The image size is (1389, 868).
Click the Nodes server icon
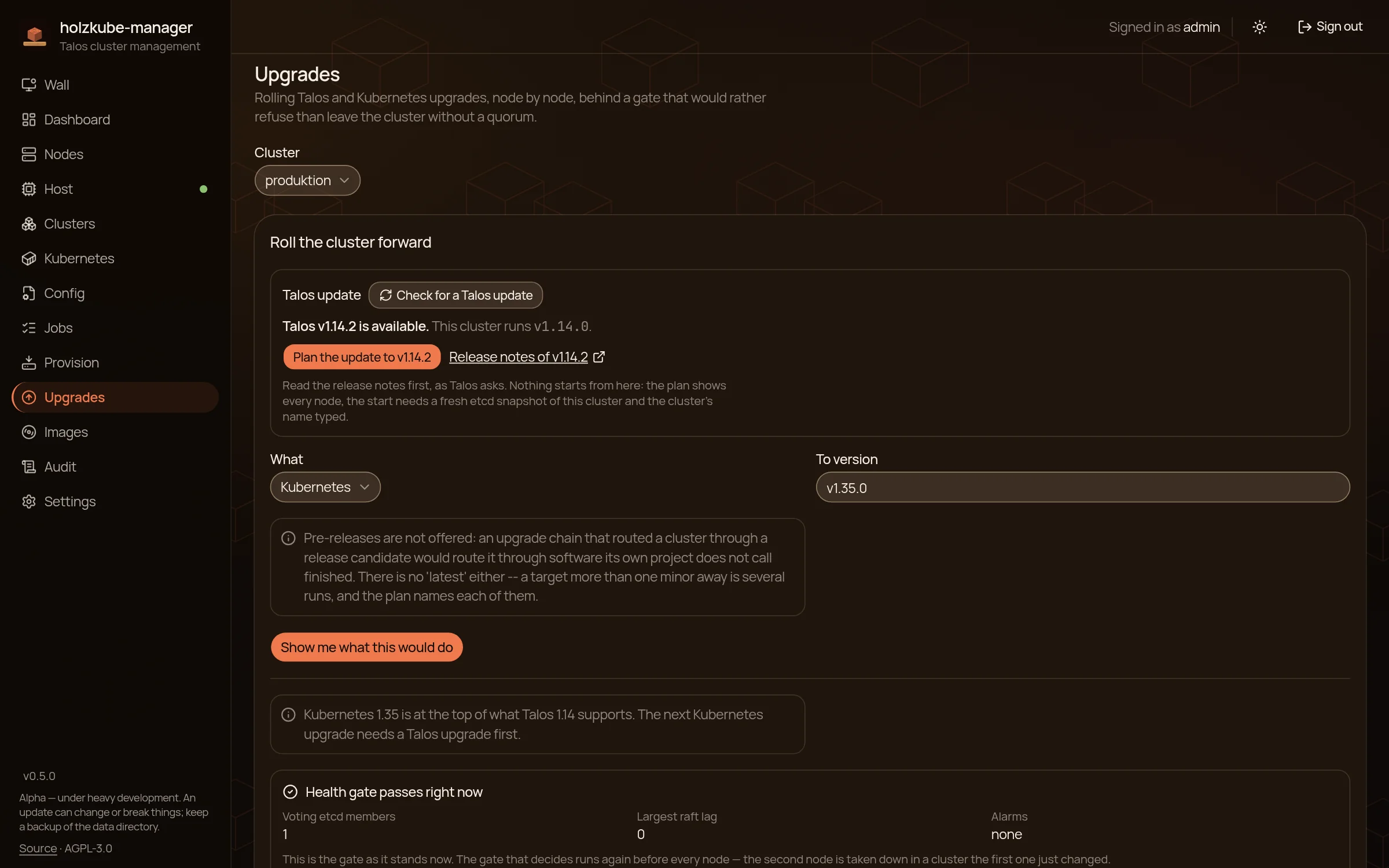pyautogui.click(x=29, y=155)
